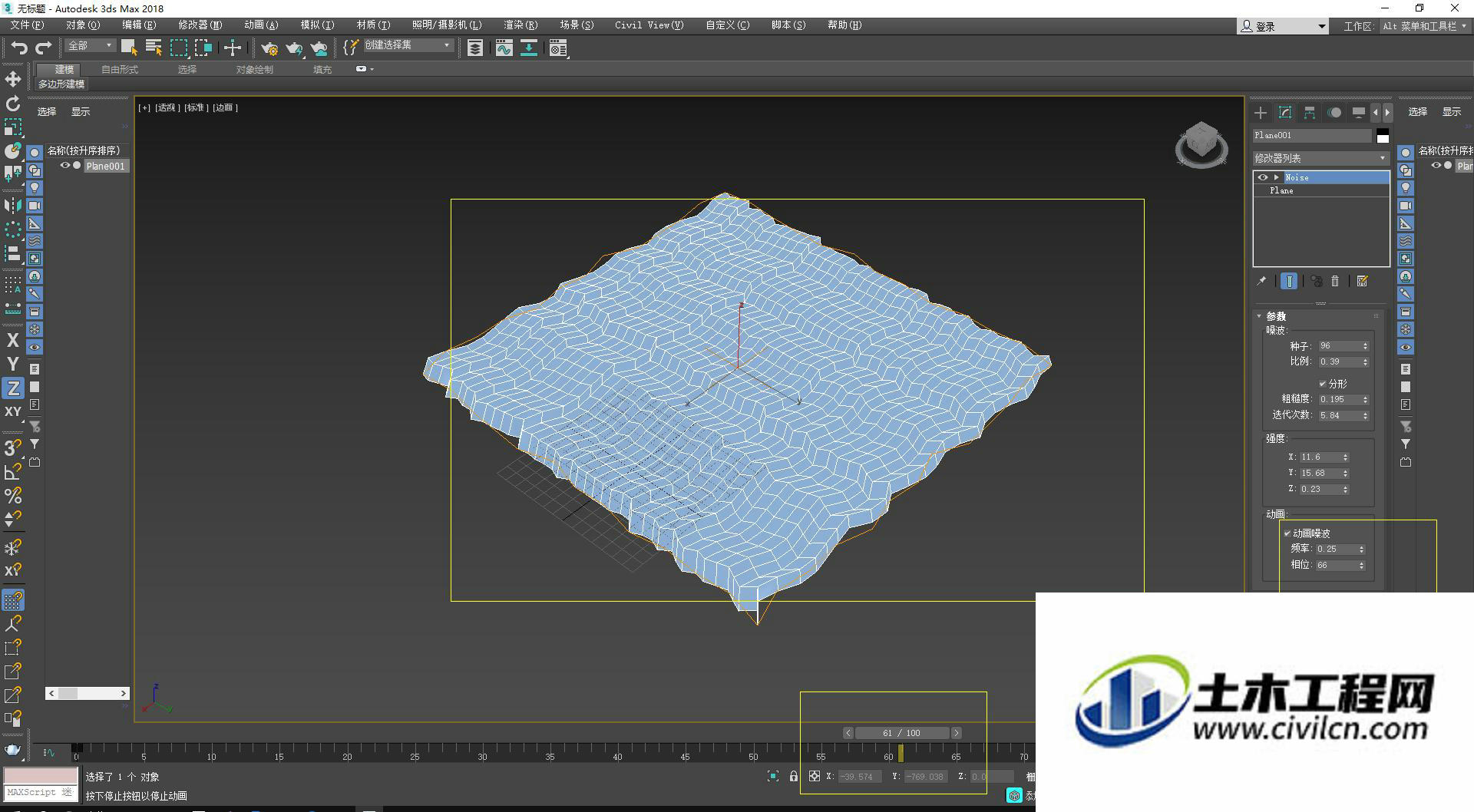
Task: Click viewport shading label 边面
Action: [225, 108]
